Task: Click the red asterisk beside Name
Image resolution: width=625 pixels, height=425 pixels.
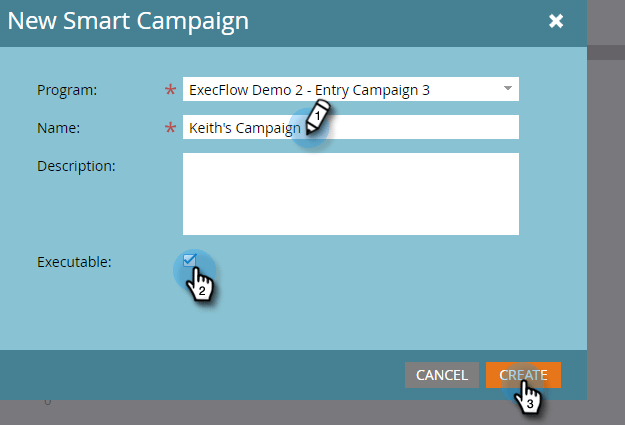Action: [x=170, y=128]
